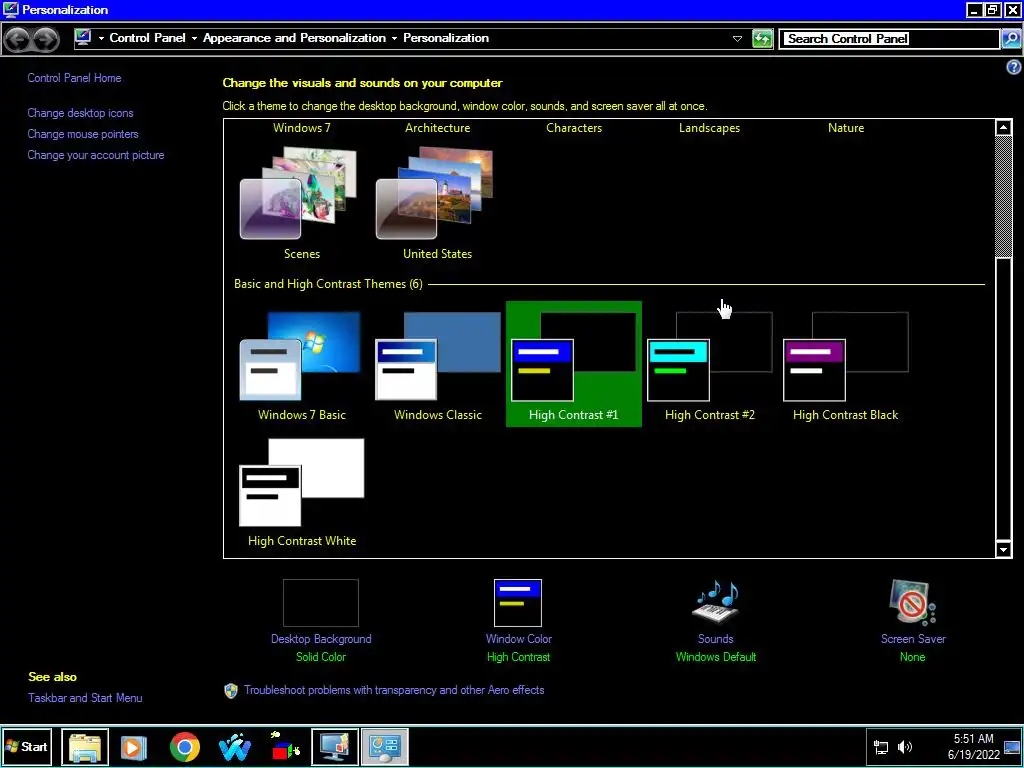Screen dimensions: 1024x768
Task: Click the Characters theme label
Action: (x=574, y=128)
